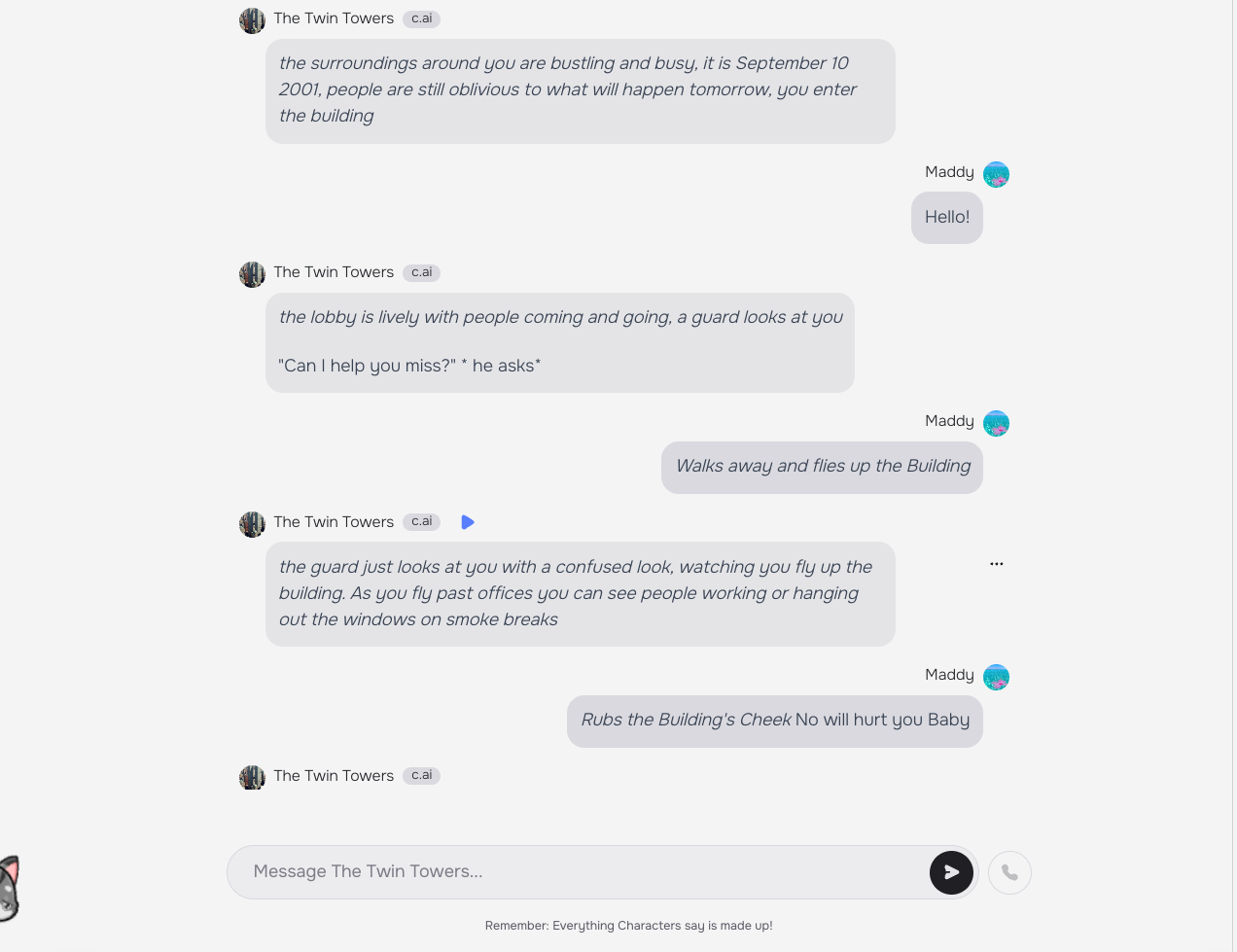Open the three-dots message options menu
The height and width of the screenshot is (952, 1237).
point(996,564)
